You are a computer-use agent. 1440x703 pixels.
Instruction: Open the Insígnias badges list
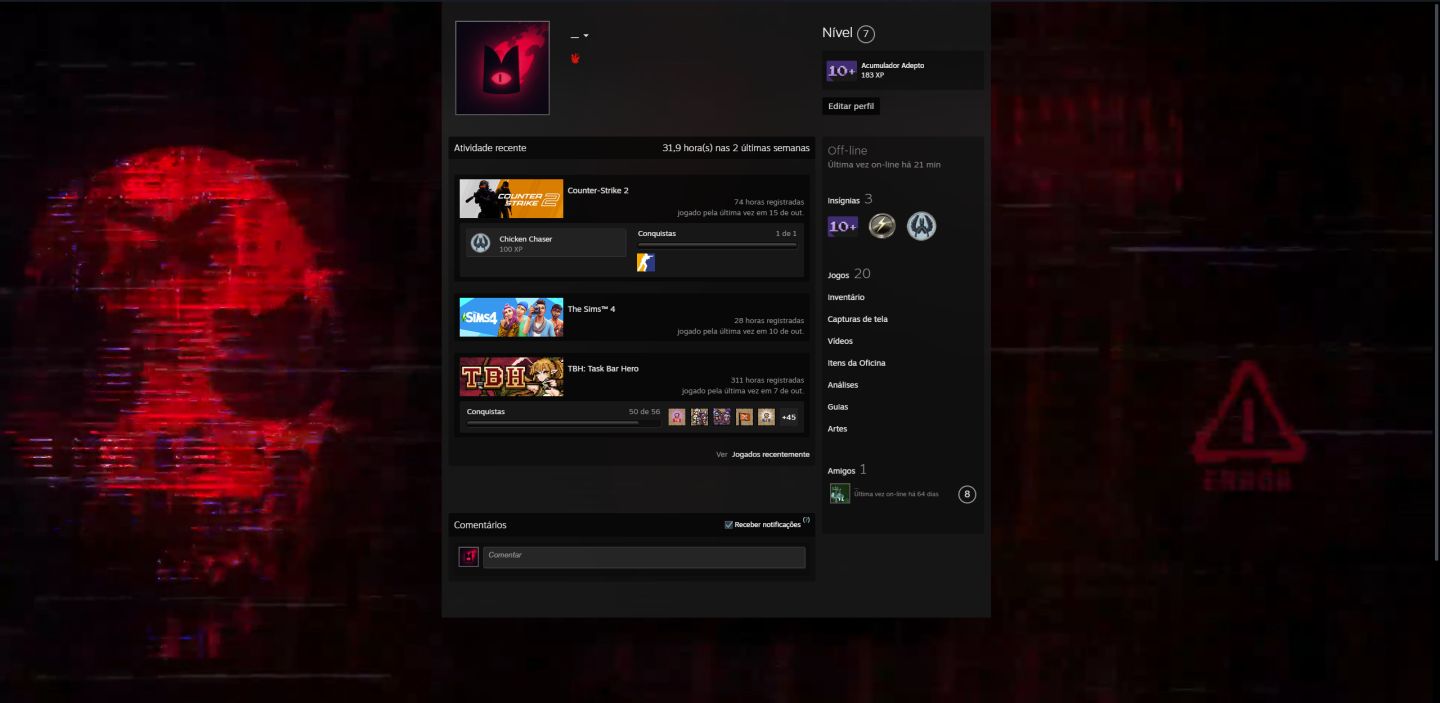pyautogui.click(x=850, y=200)
